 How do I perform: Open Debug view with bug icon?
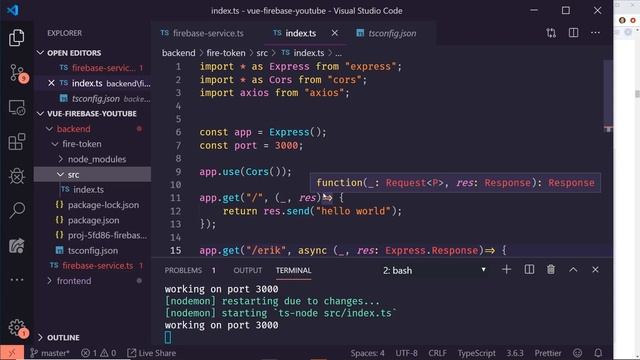[17, 176]
